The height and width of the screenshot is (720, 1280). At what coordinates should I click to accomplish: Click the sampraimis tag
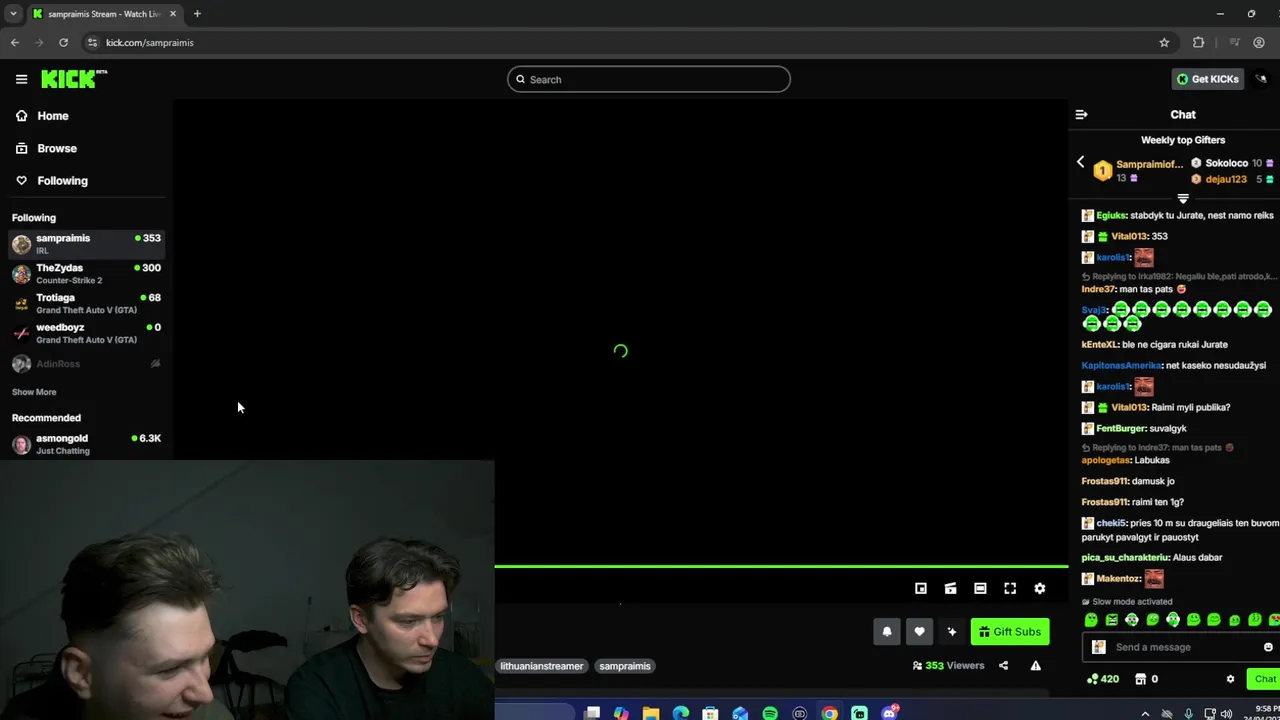click(625, 666)
